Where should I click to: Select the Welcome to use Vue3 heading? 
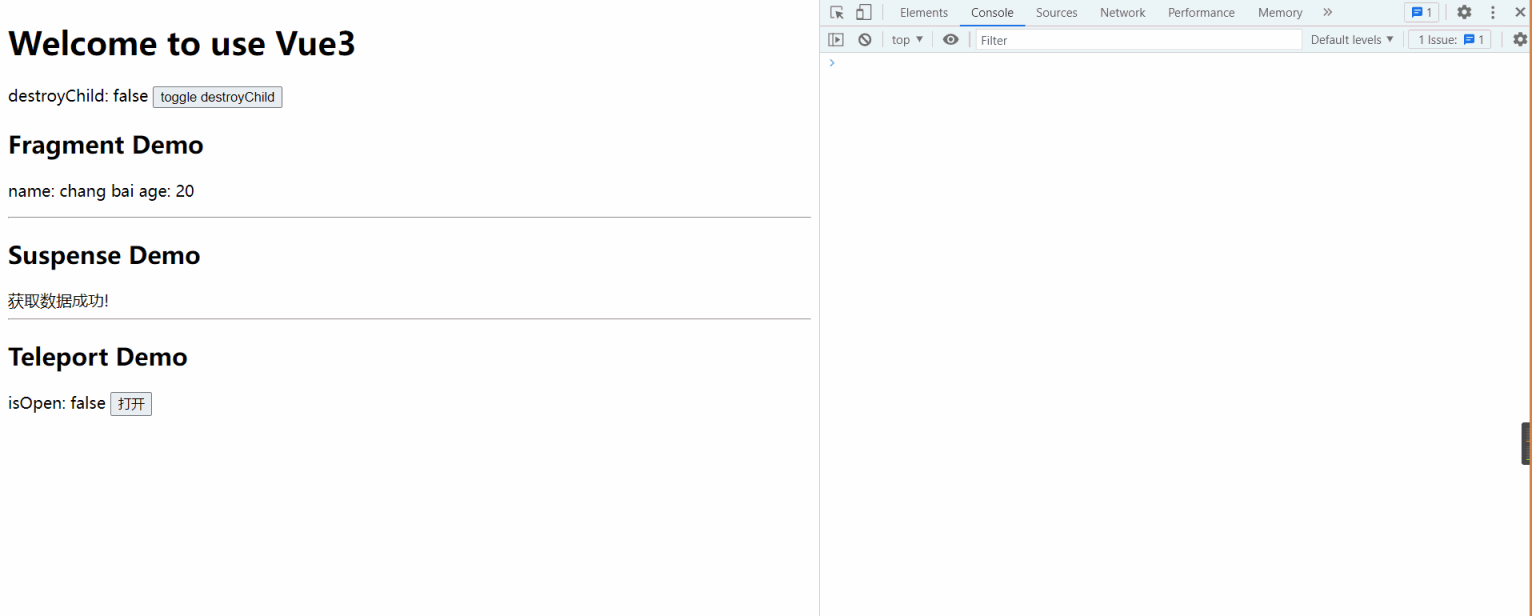[x=182, y=43]
